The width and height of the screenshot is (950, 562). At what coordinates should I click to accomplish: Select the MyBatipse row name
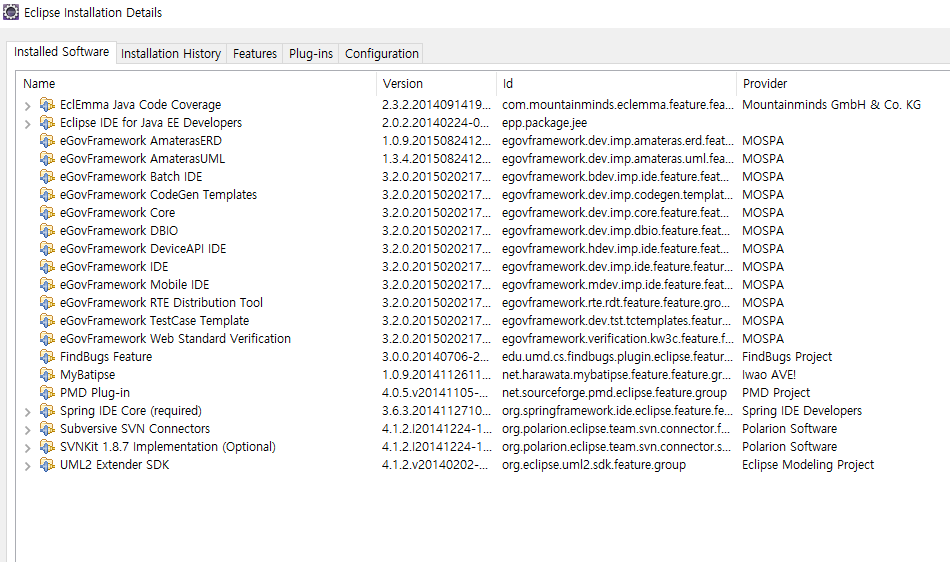point(87,375)
